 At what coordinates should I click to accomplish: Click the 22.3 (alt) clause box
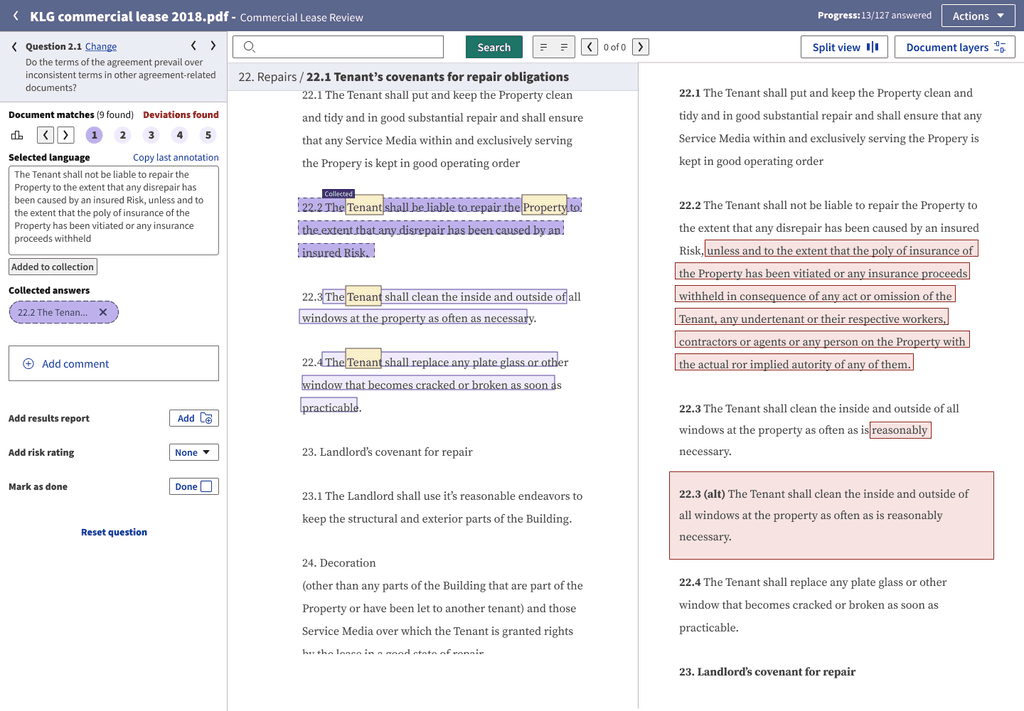(831, 515)
